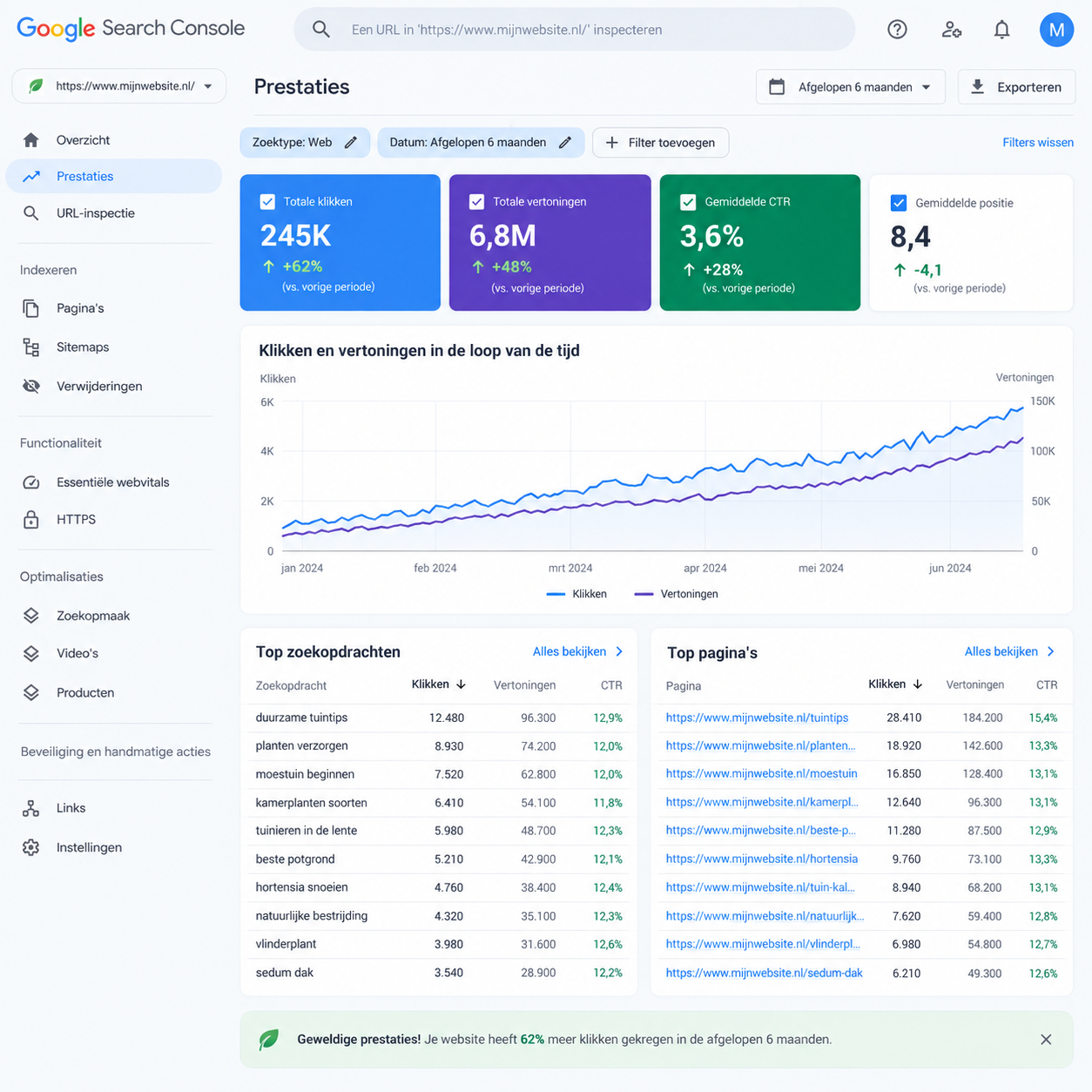1092x1092 pixels.
Task: Click the Essentiële webvitals gauge icon
Action: (31, 482)
